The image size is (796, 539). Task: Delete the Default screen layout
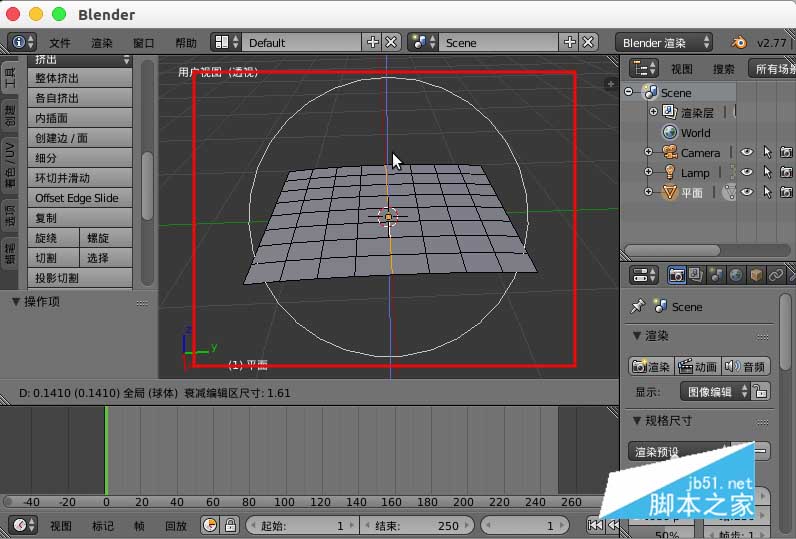coord(391,42)
